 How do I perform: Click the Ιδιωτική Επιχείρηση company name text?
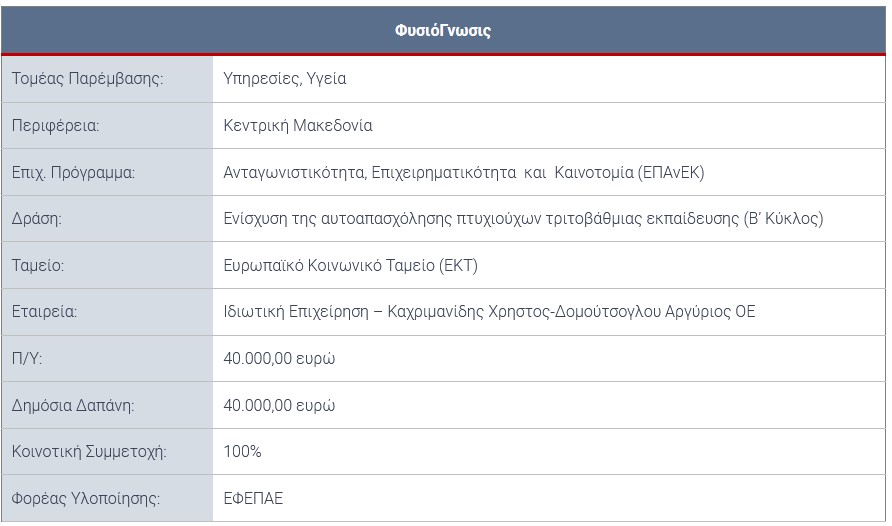tap(489, 312)
